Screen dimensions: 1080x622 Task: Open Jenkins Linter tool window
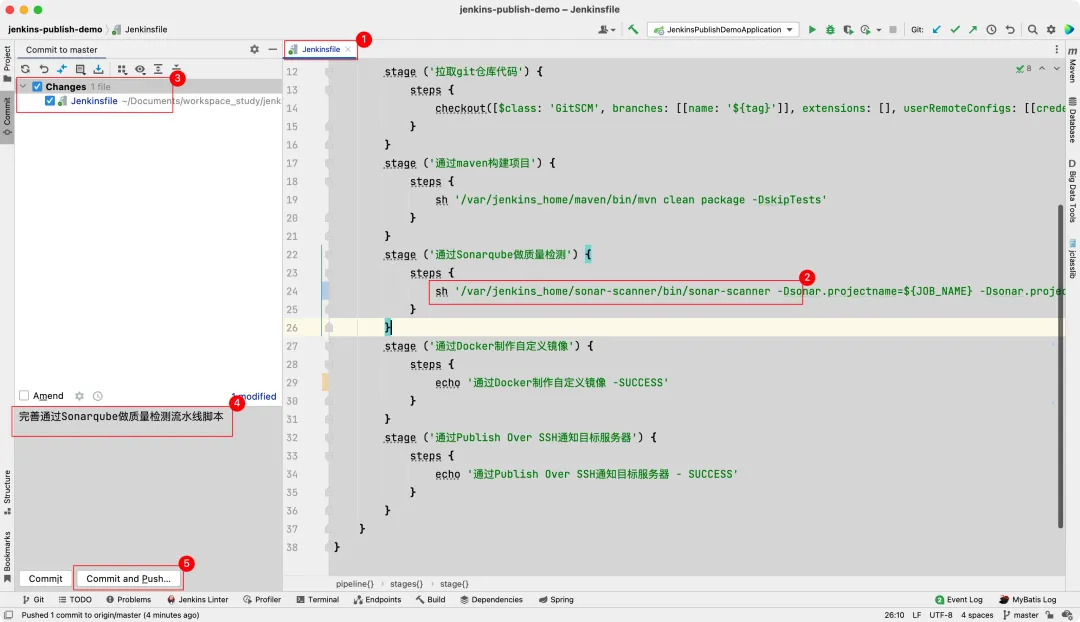[x=198, y=599]
